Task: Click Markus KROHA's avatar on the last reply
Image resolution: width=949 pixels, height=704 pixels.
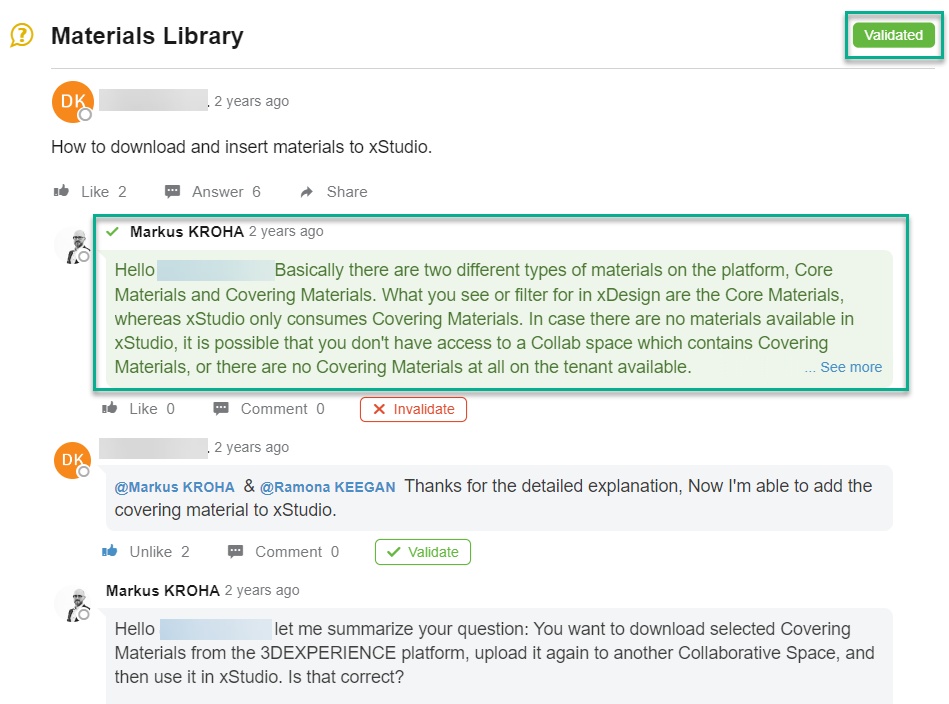Action: (x=73, y=605)
